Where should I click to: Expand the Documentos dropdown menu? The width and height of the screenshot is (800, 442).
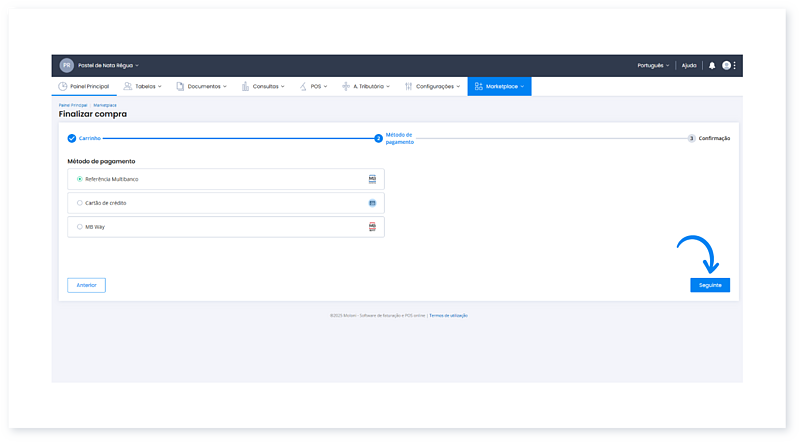(x=201, y=86)
